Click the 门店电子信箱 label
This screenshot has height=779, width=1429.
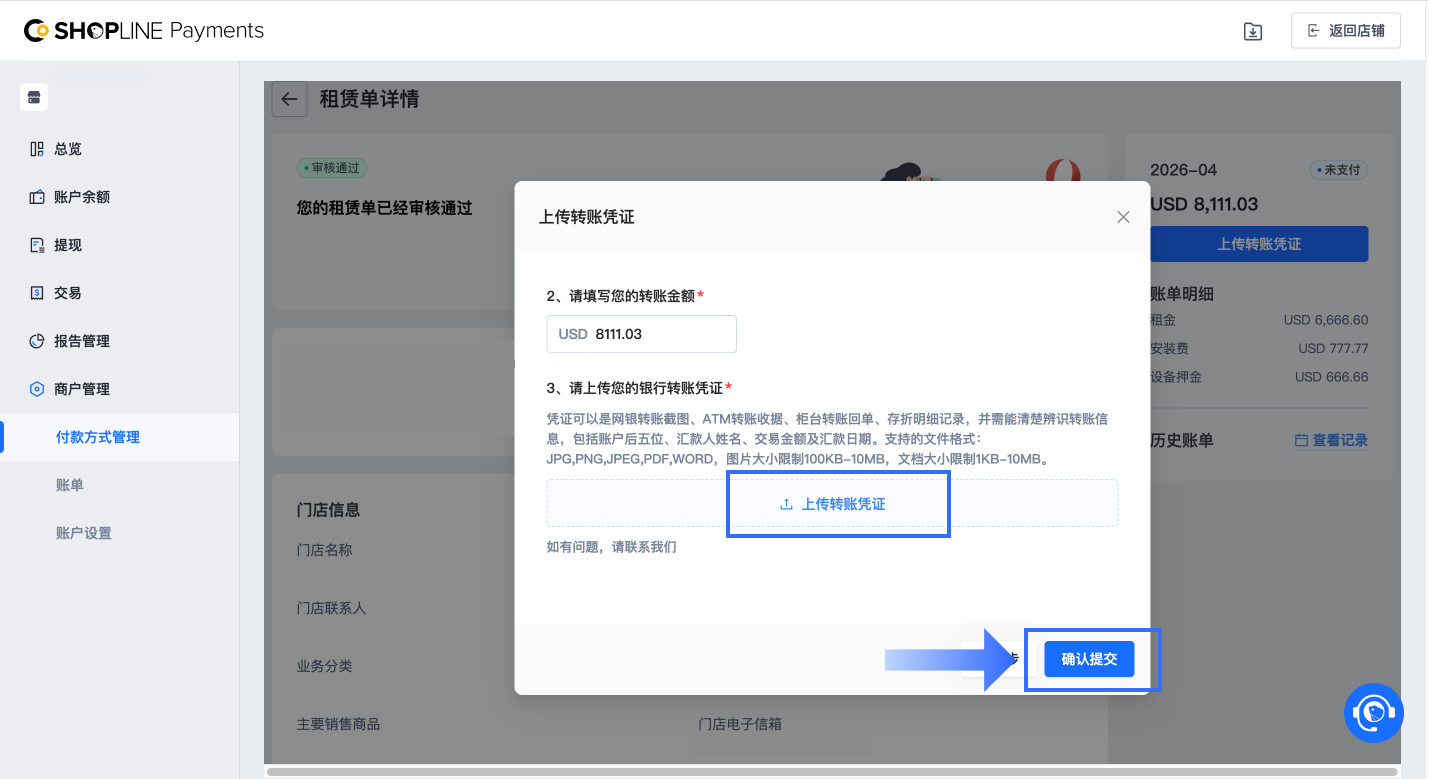(x=740, y=724)
